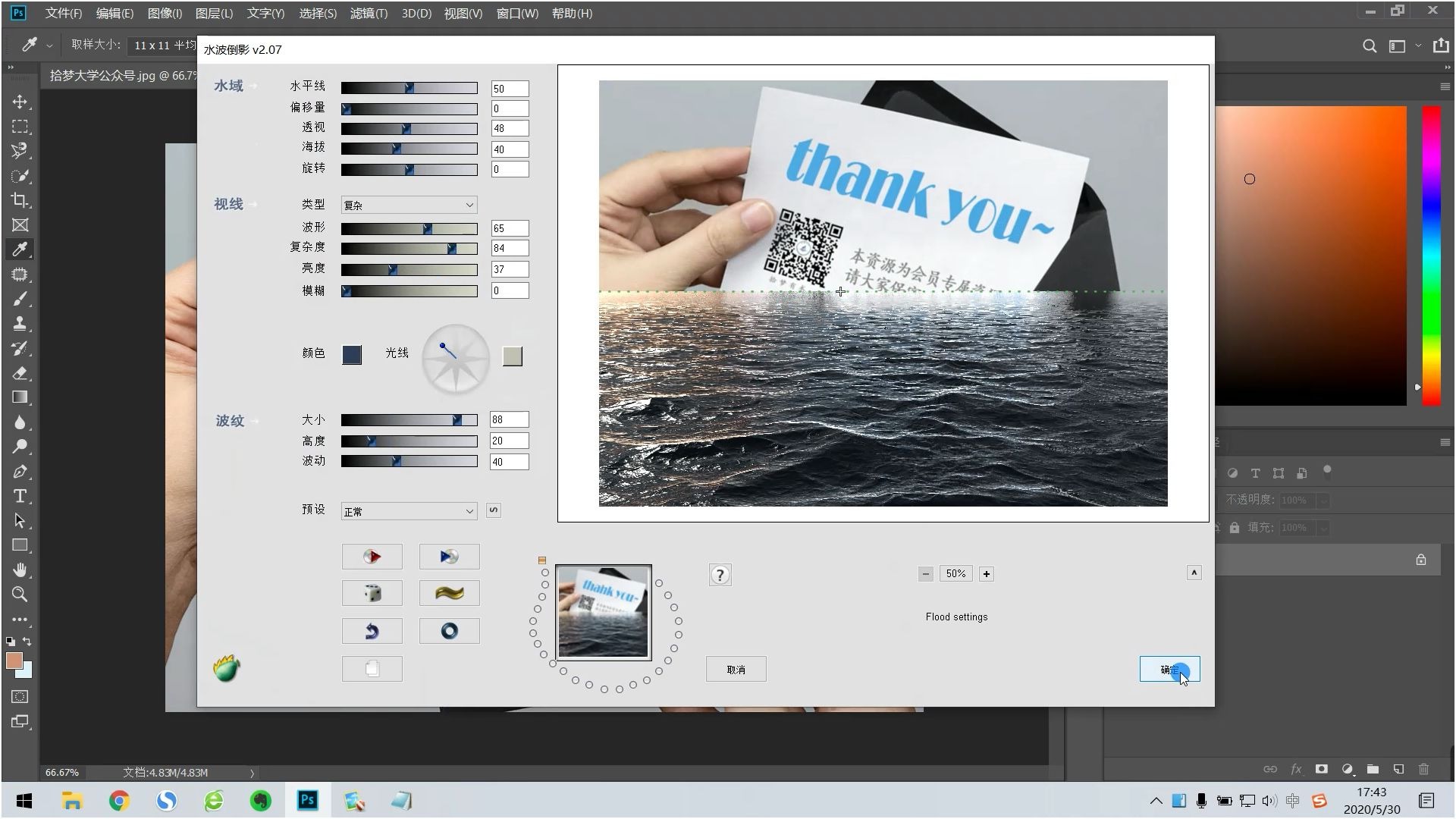The height and width of the screenshot is (819, 1456).
Task: Click the golden wave ripple button
Action: (449, 593)
